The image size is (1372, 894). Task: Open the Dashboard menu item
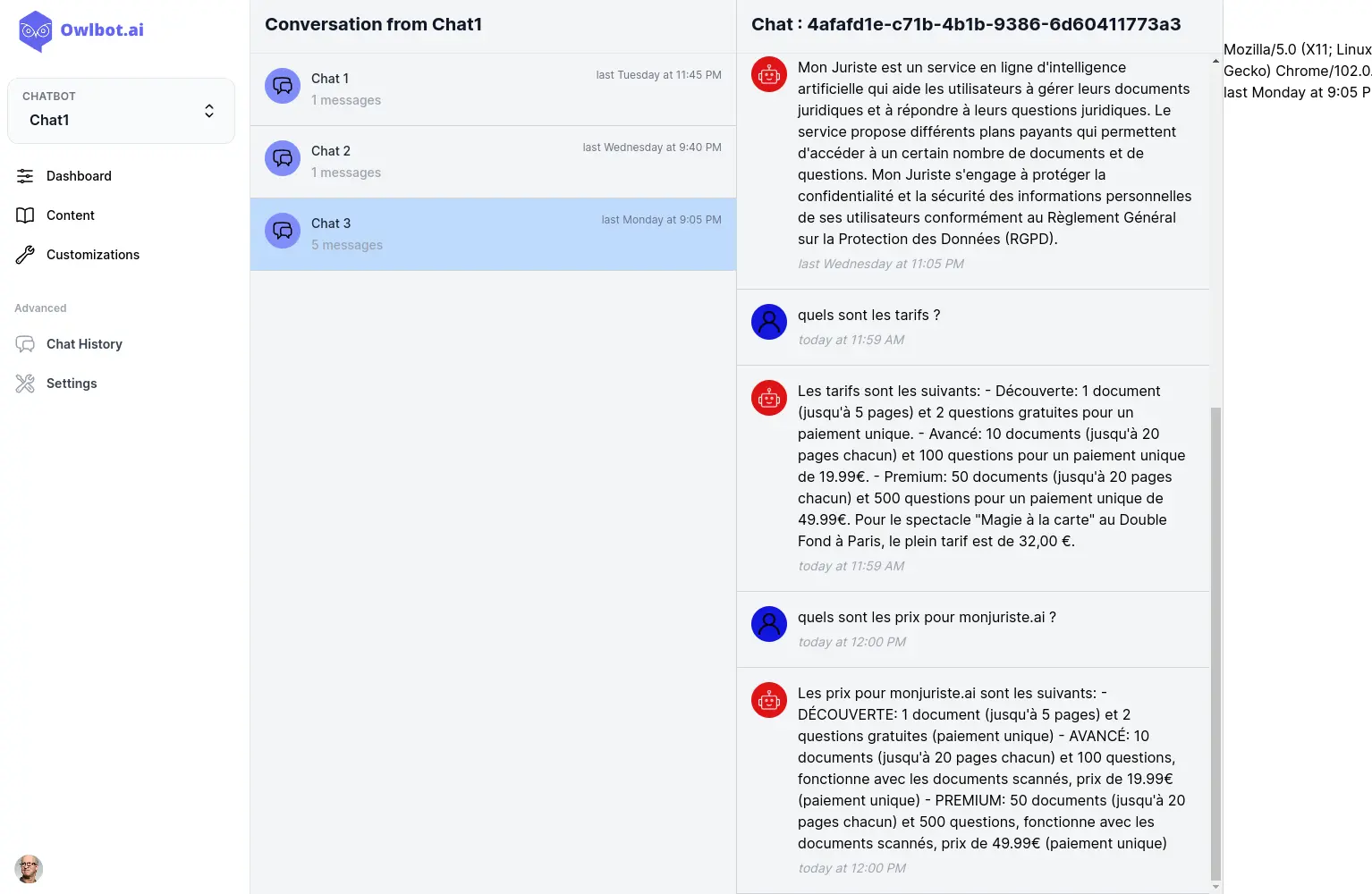pyautogui.click(x=79, y=176)
